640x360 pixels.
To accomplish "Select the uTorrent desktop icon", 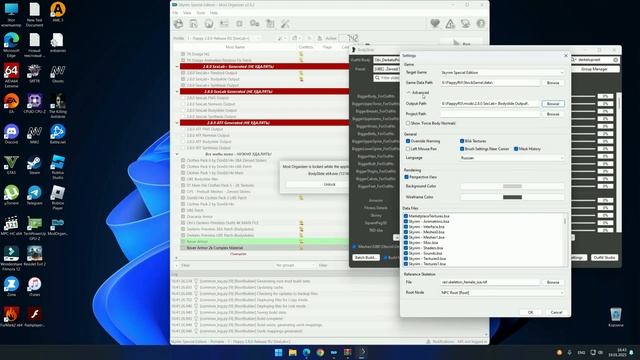I will (11, 196).
